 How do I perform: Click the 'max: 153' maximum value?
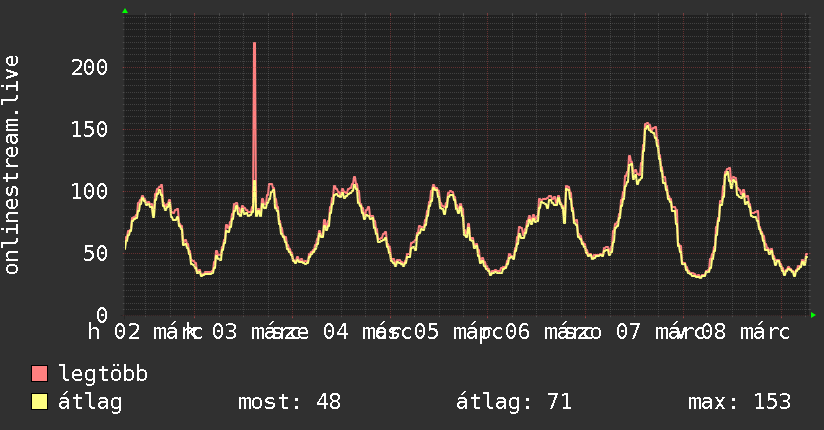pos(739,402)
